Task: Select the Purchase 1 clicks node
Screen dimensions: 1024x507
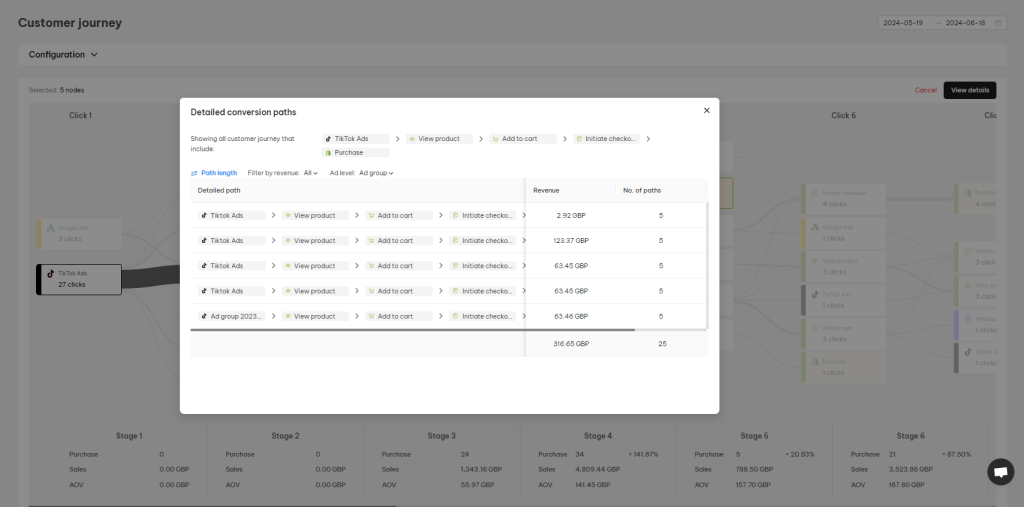Action: (x=843, y=367)
